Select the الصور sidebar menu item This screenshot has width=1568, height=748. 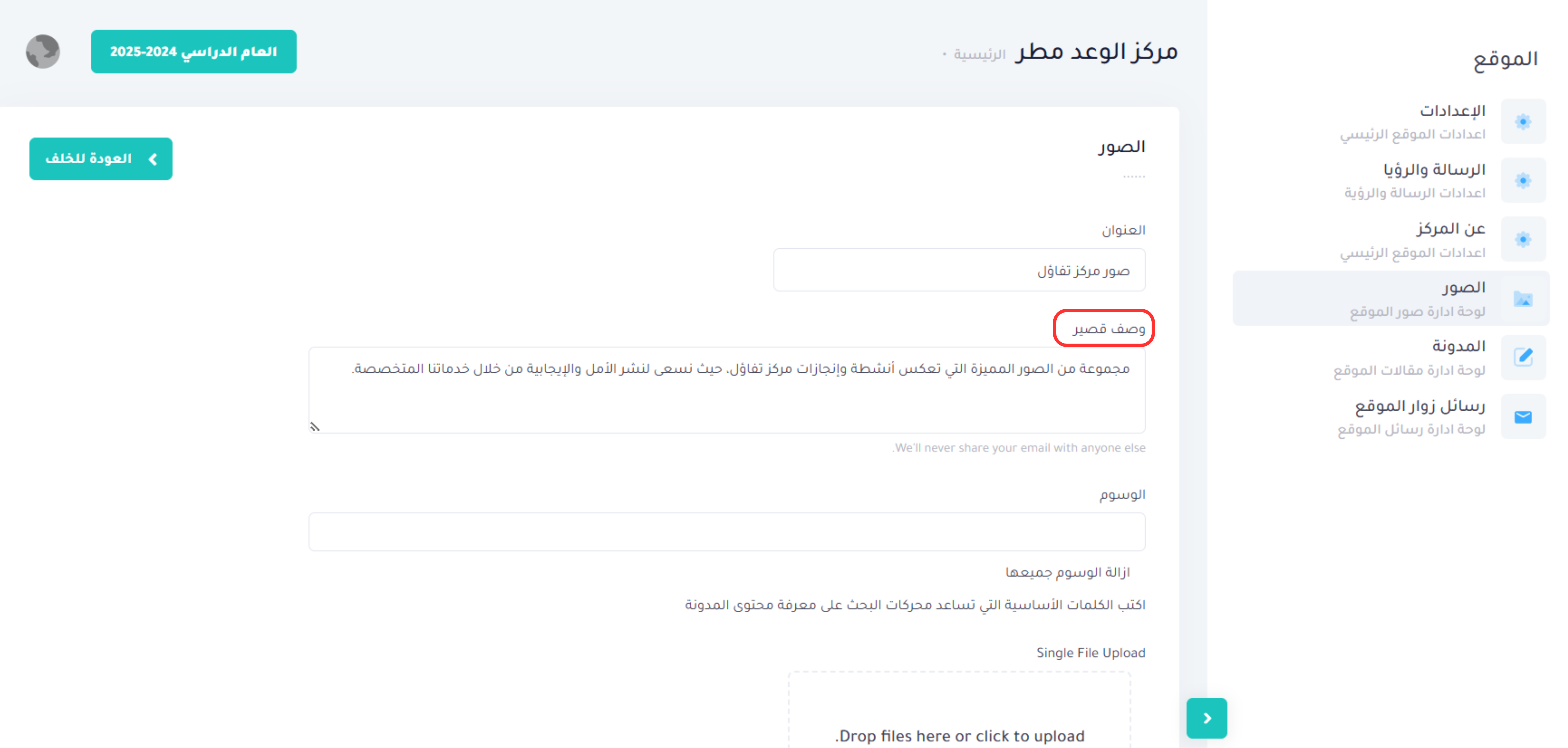[x=1391, y=298]
